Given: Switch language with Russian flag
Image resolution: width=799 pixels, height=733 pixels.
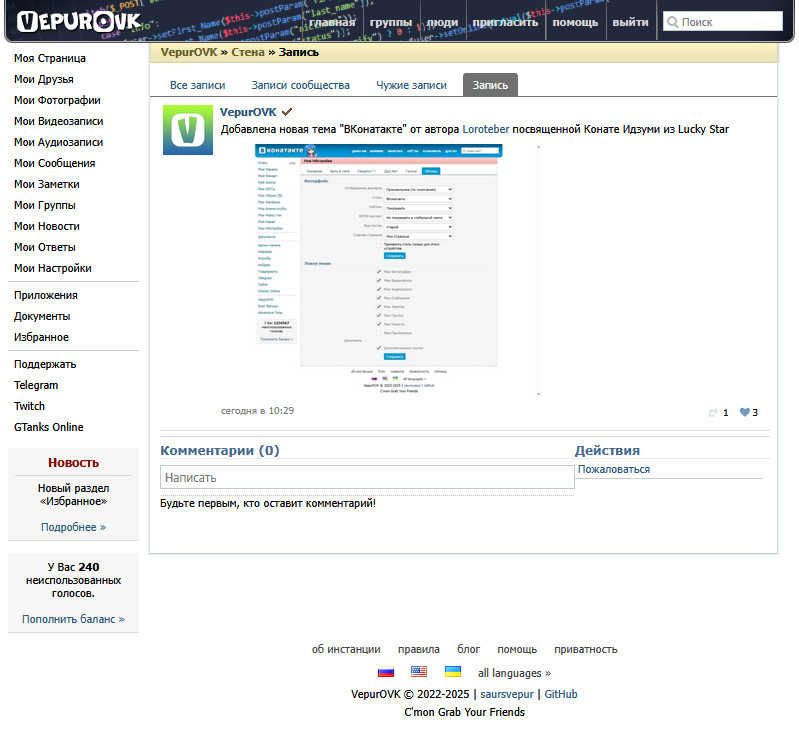Looking at the screenshot, I should point(386,672).
